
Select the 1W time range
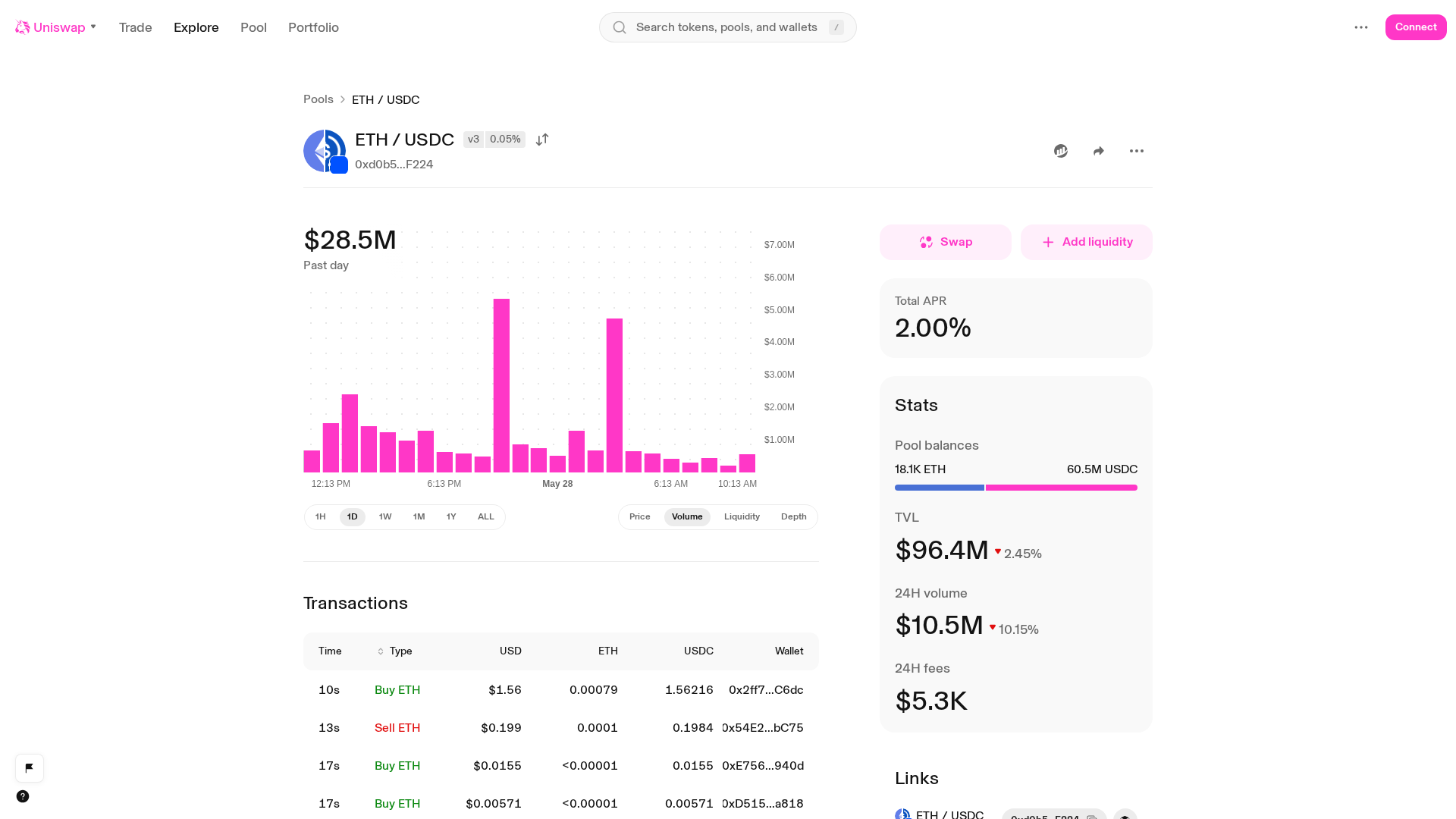[x=385, y=517]
